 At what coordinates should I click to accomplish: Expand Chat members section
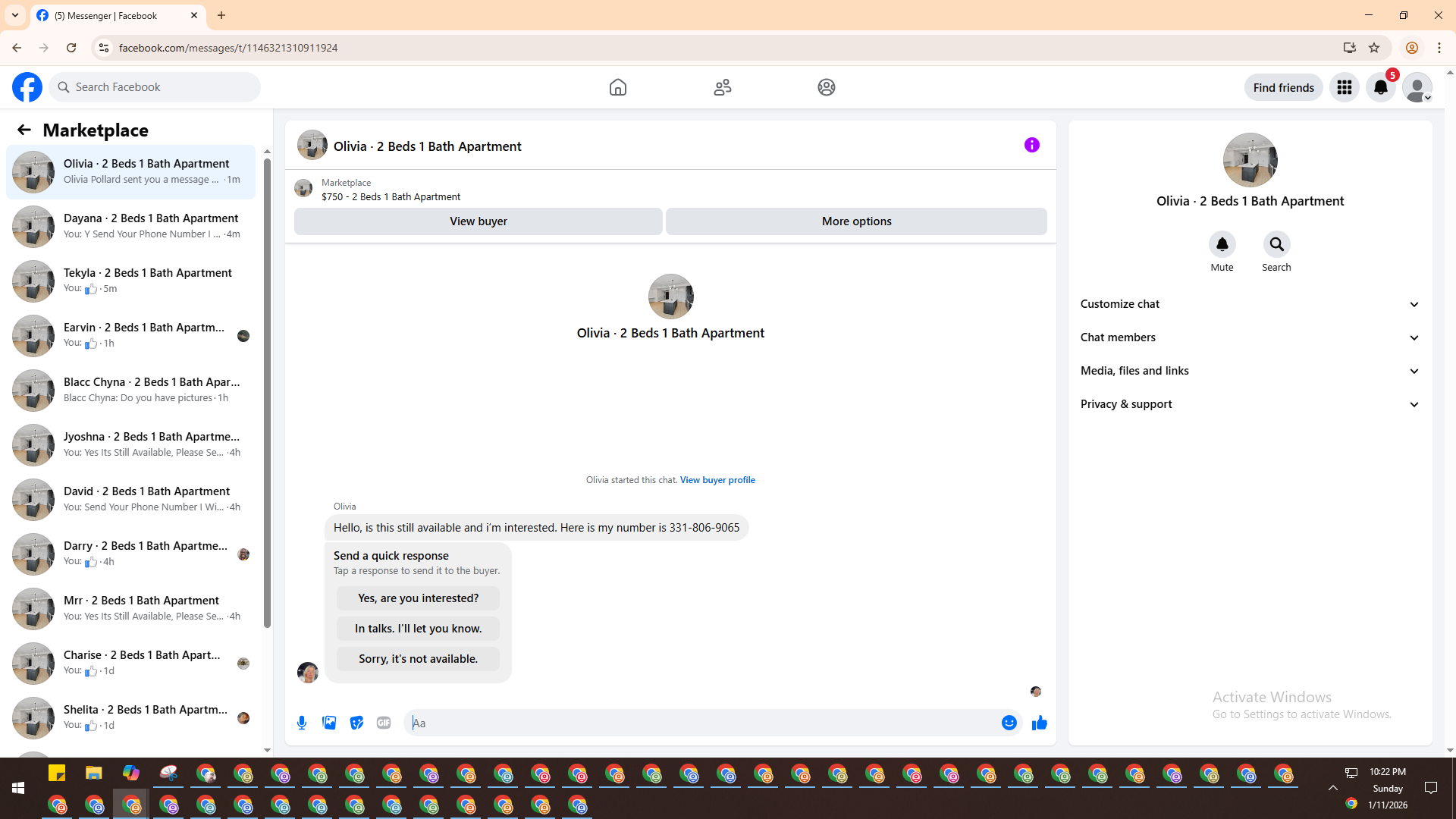coord(1250,337)
